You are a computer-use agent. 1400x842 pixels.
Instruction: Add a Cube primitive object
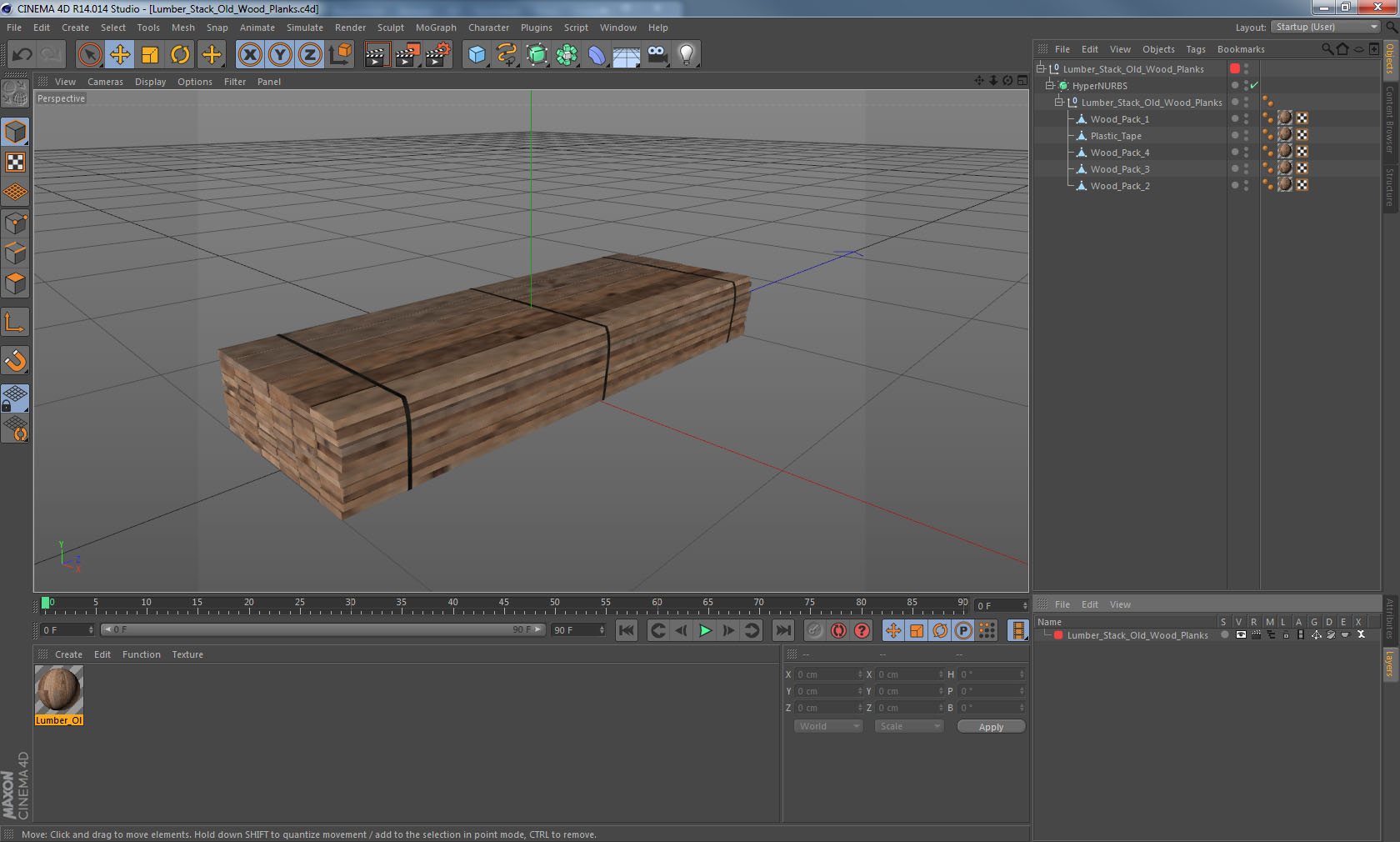pyautogui.click(x=476, y=55)
